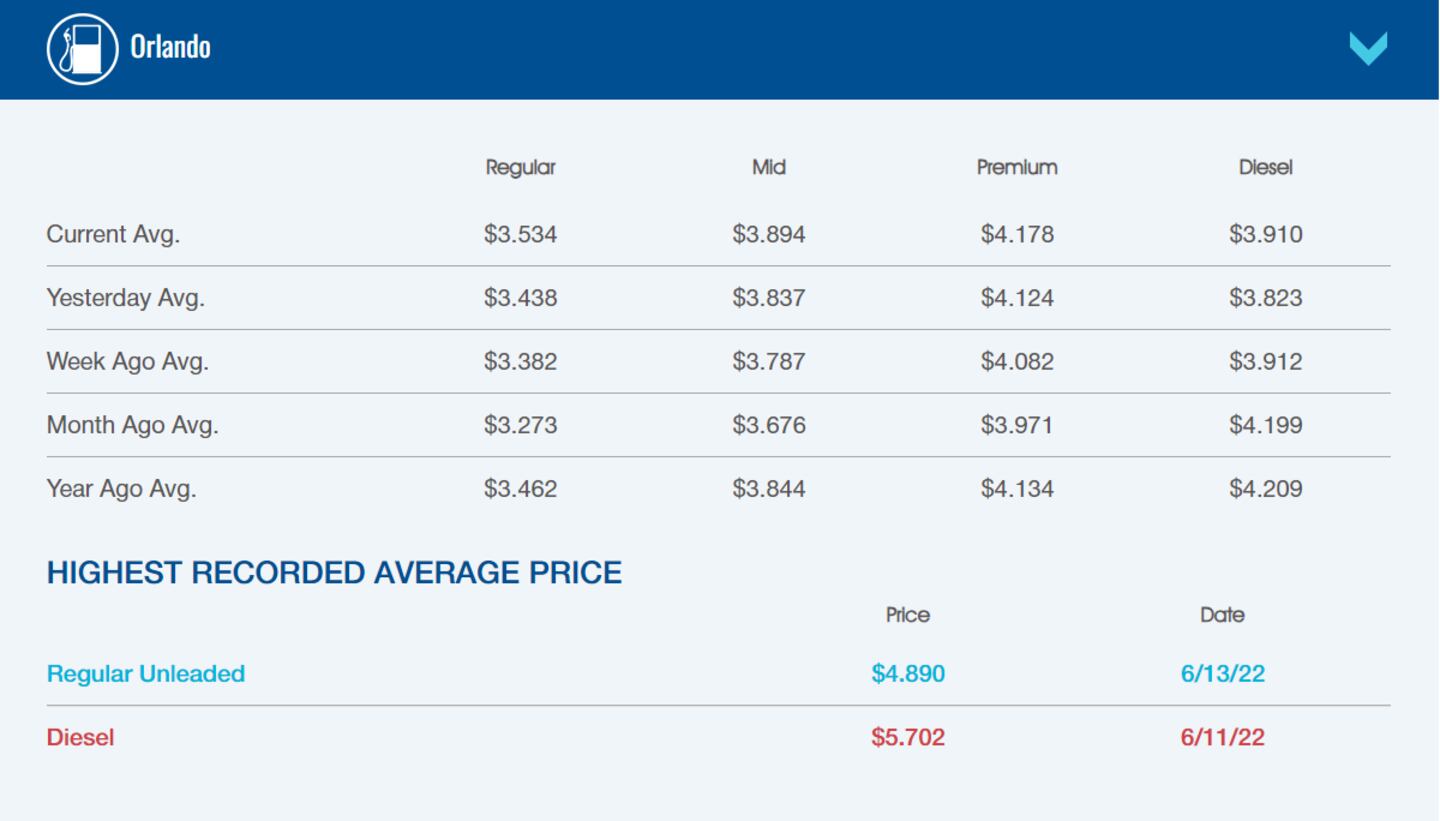Click the gas pump icon
The image size is (1440, 821).
(x=82, y=48)
